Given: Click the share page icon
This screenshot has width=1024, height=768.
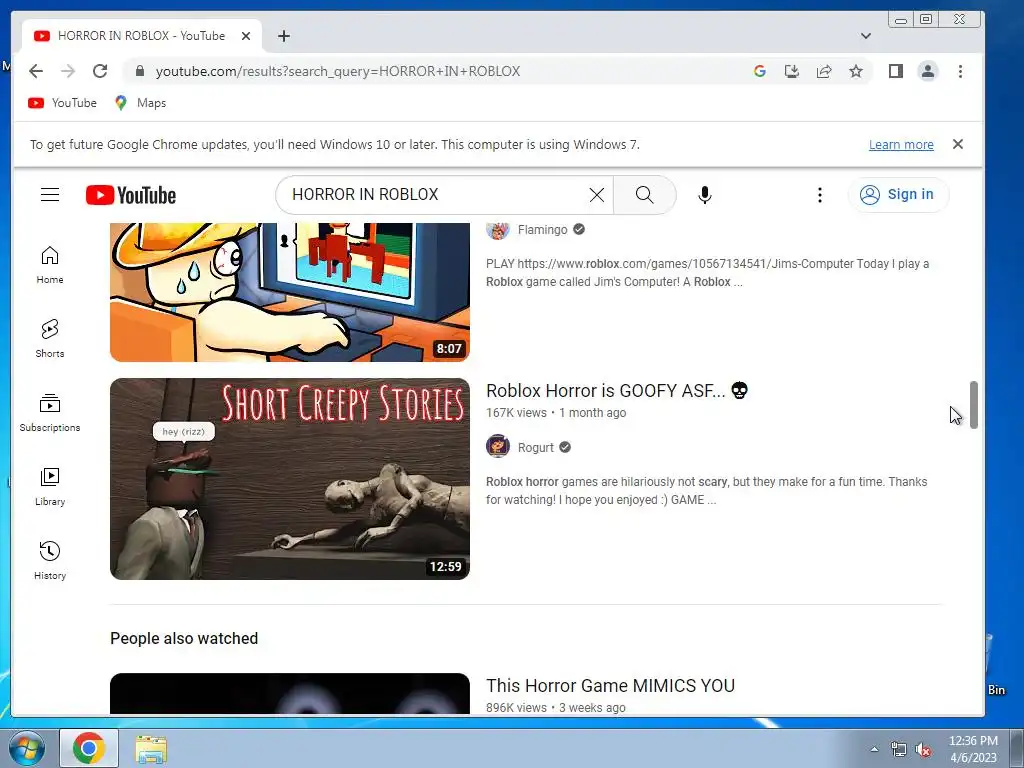Looking at the screenshot, I should coord(824,71).
